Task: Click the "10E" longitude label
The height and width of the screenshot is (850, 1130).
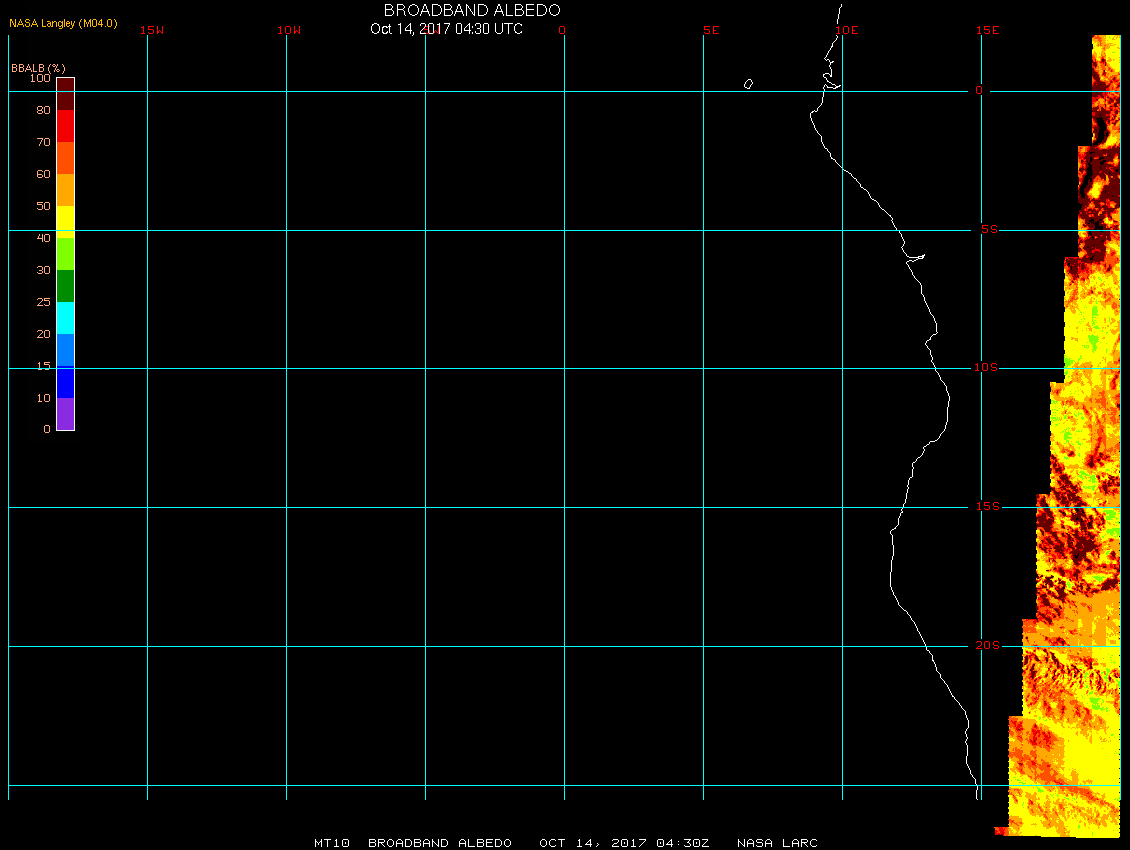Action: [847, 30]
